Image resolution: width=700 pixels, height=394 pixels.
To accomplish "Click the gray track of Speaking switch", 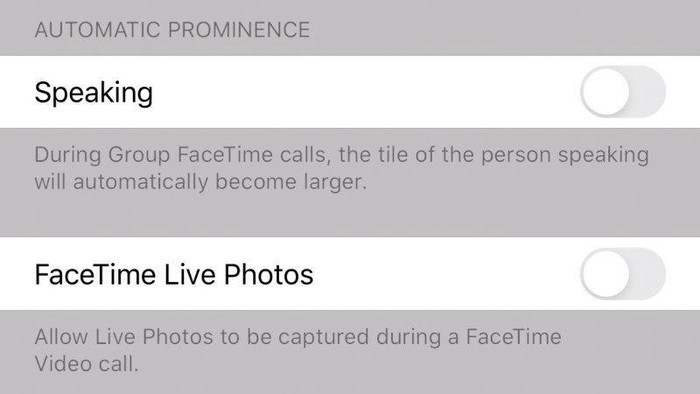I will [648, 91].
